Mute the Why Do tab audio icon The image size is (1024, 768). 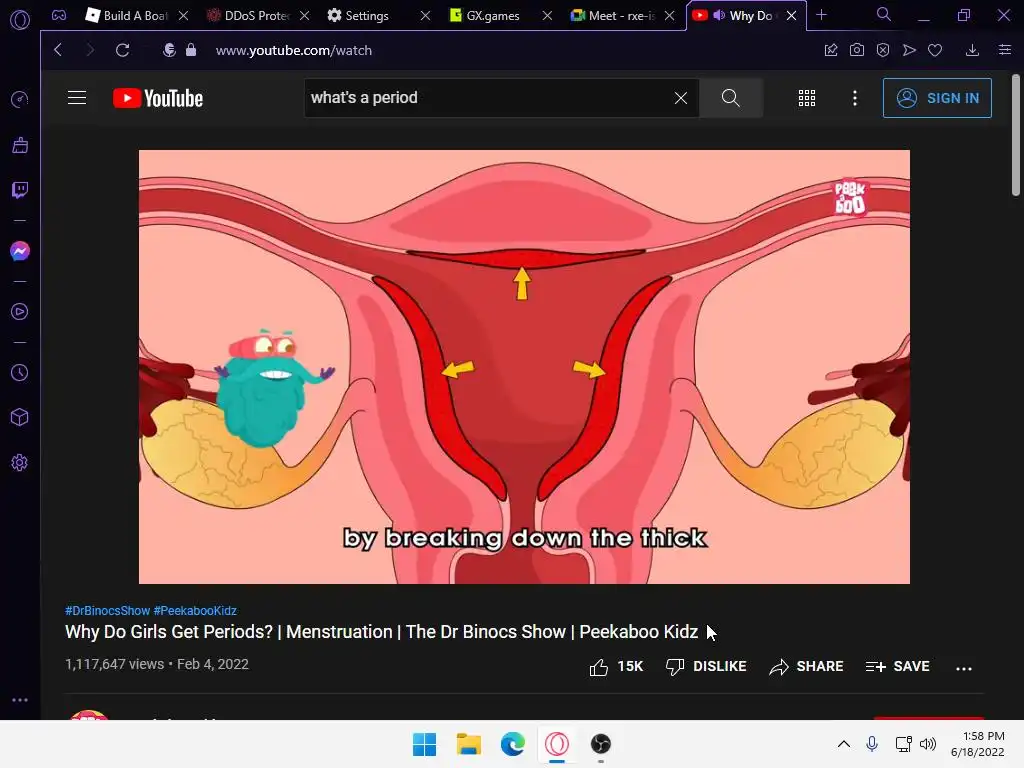coord(719,15)
